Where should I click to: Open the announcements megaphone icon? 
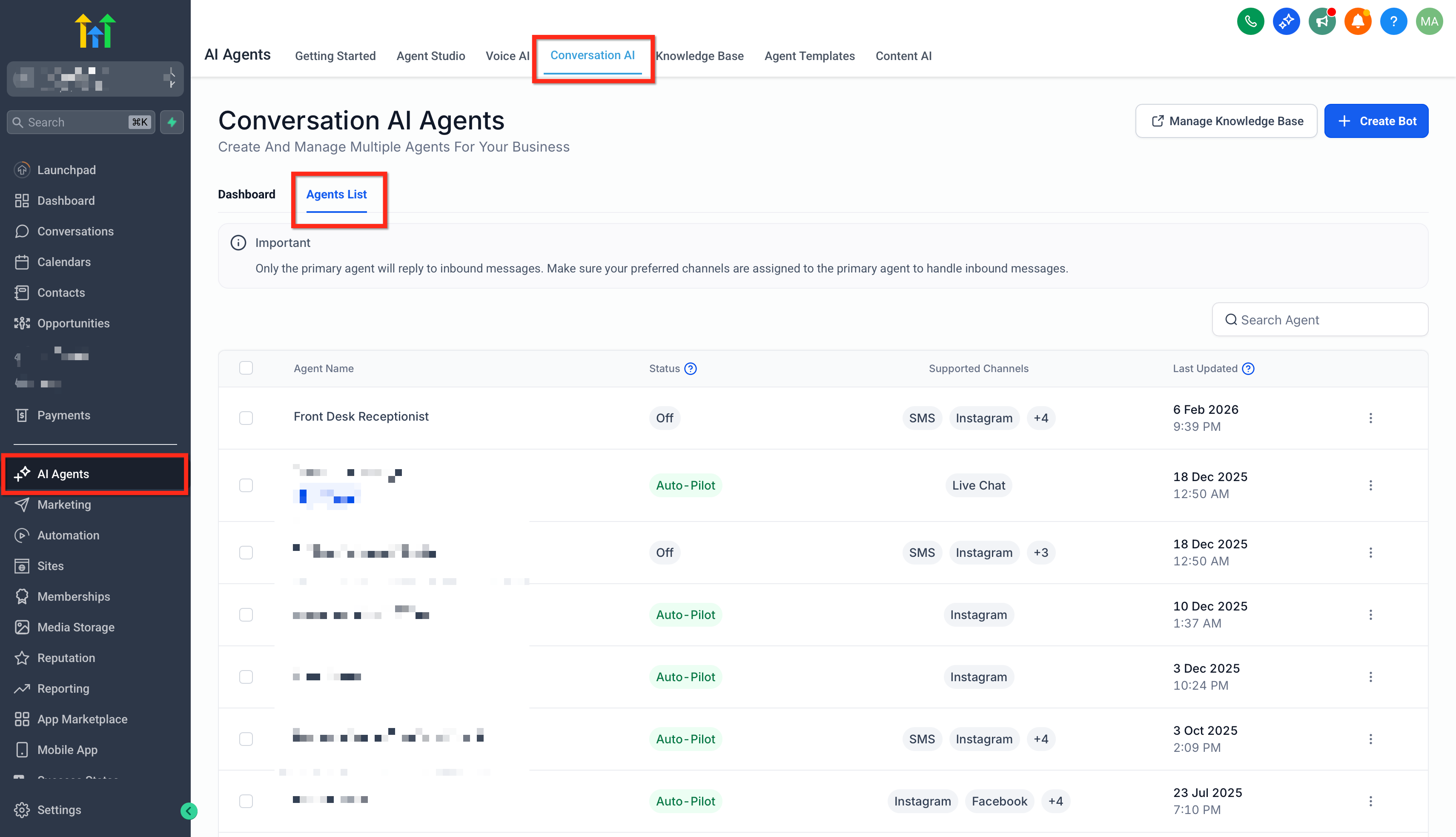pyautogui.click(x=1321, y=22)
